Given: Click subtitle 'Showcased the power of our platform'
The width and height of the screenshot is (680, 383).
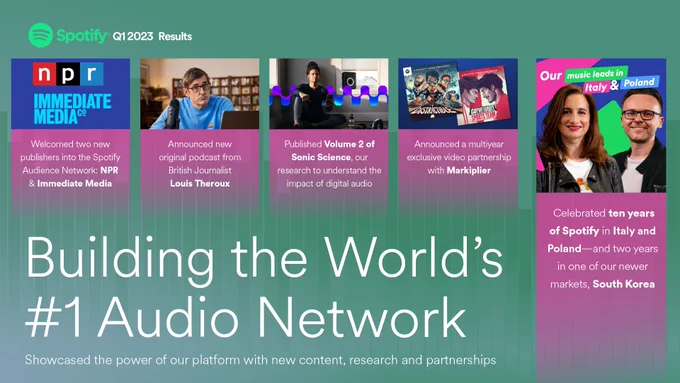Looking at the screenshot, I should tap(132, 360).
